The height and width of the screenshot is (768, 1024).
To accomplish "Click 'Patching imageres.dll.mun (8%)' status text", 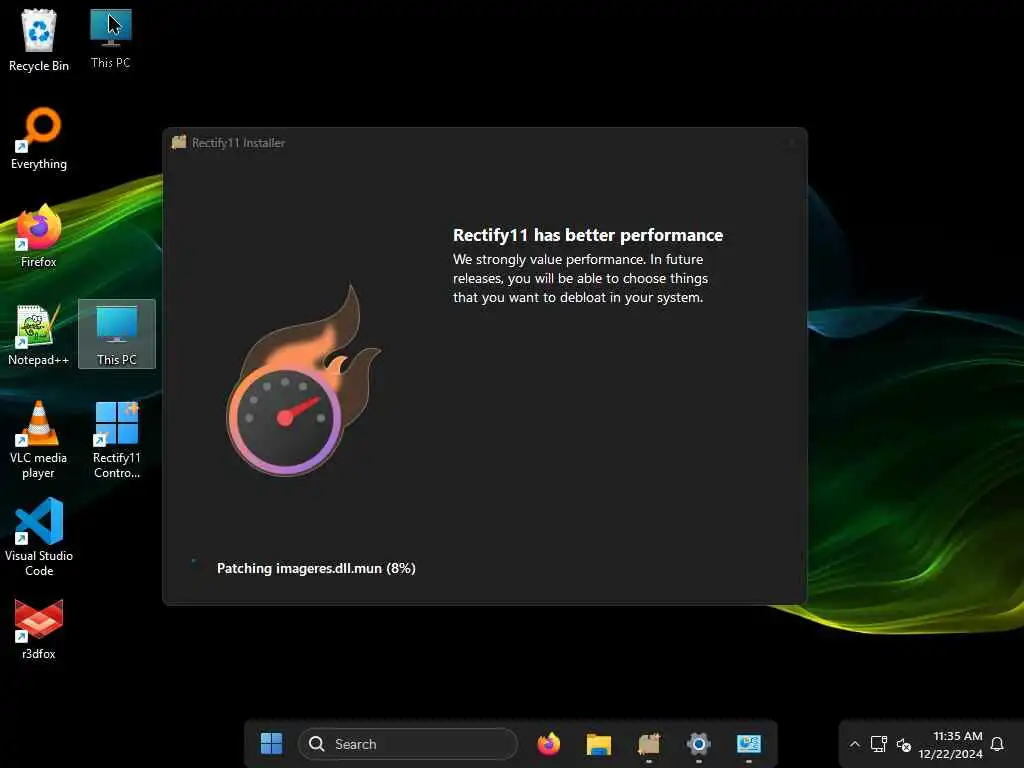I will [x=316, y=568].
